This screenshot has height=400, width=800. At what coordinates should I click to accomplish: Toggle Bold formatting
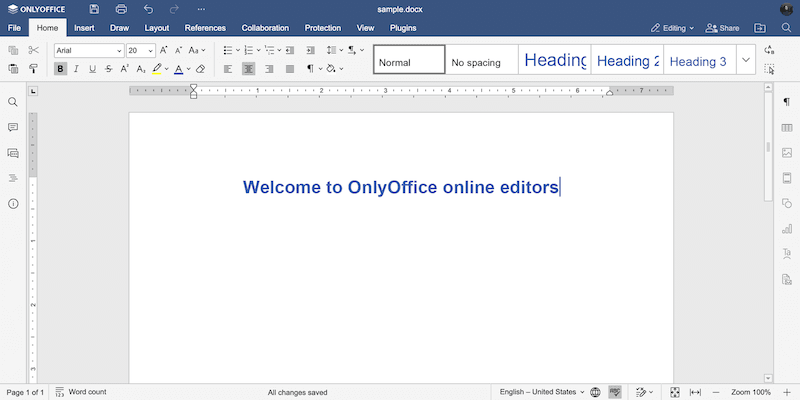pos(60,68)
